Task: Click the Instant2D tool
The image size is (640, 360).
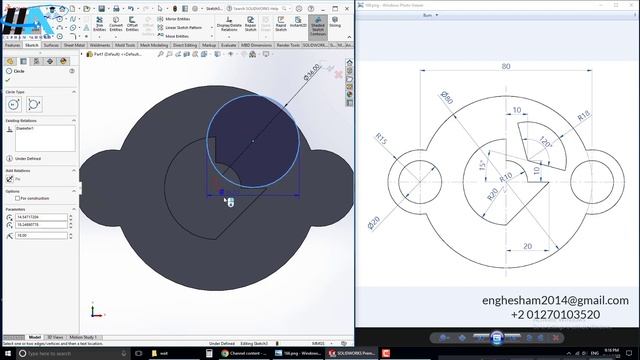Action: [298, 22]
